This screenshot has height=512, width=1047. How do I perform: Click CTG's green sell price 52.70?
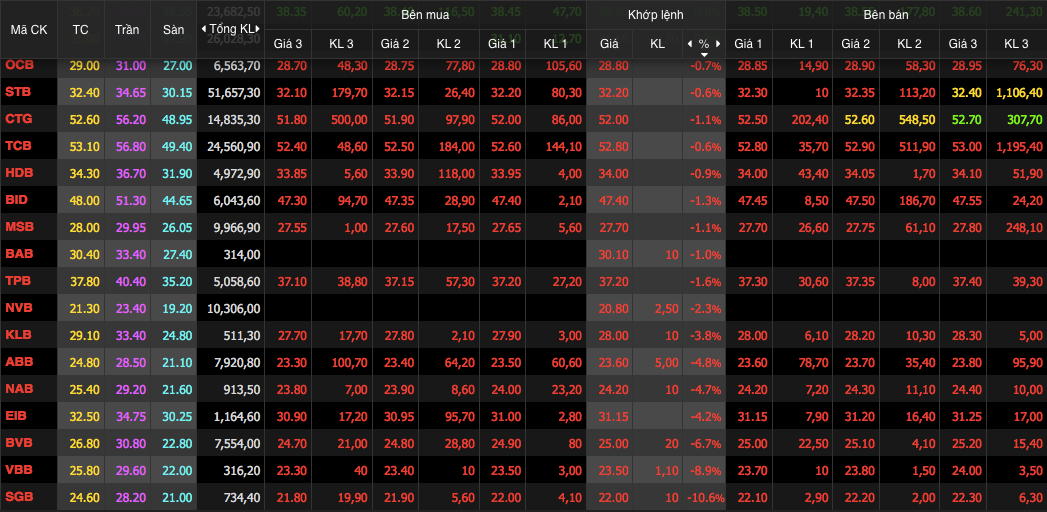click(963, 119)
